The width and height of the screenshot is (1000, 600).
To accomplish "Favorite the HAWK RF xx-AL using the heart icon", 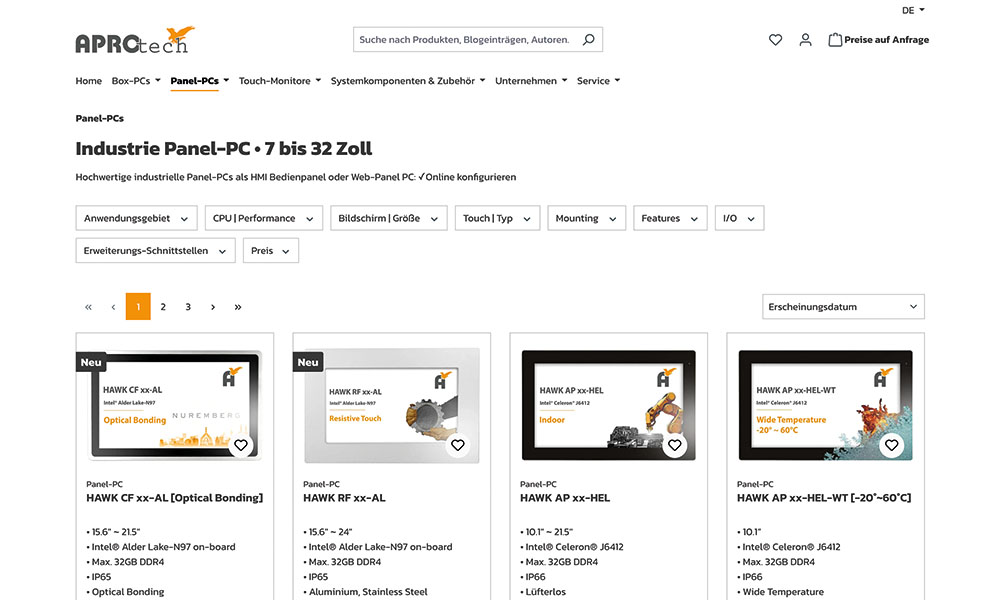I will click(458, 445).
